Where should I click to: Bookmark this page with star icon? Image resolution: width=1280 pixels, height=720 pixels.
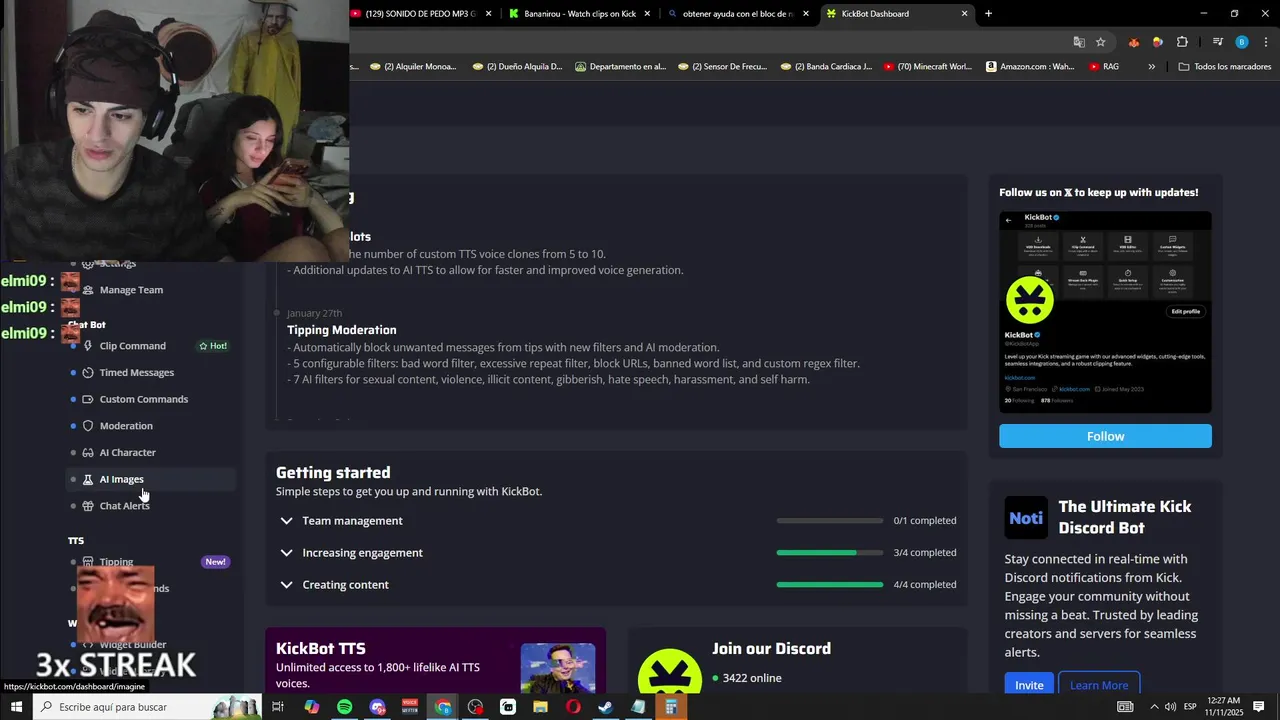click(1101, 42)
